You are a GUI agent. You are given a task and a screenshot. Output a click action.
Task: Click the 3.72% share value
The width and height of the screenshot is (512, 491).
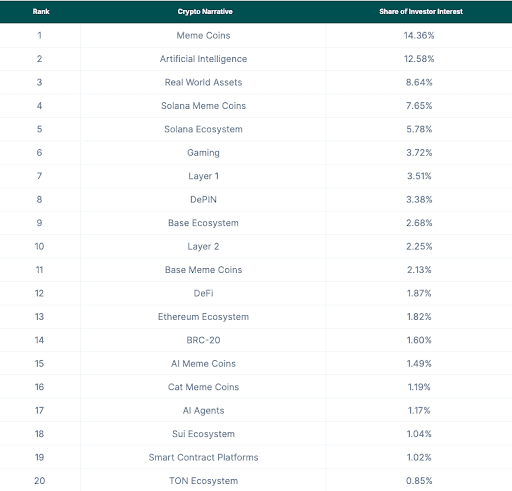pyautogui.click(x=419, y=153)
